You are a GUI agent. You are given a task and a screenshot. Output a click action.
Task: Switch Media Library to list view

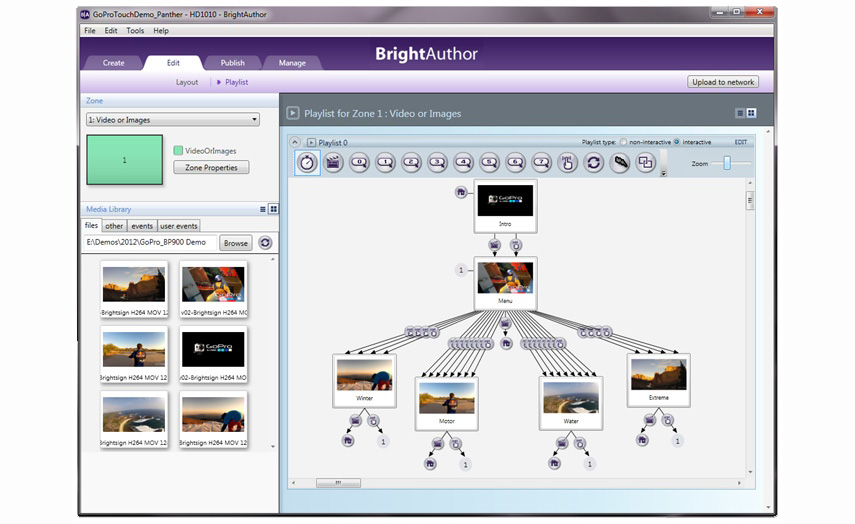(263, 209)
